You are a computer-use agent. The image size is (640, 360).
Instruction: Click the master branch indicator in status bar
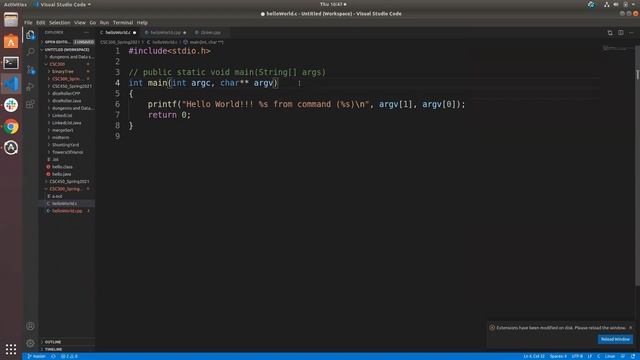coord(37,356)
